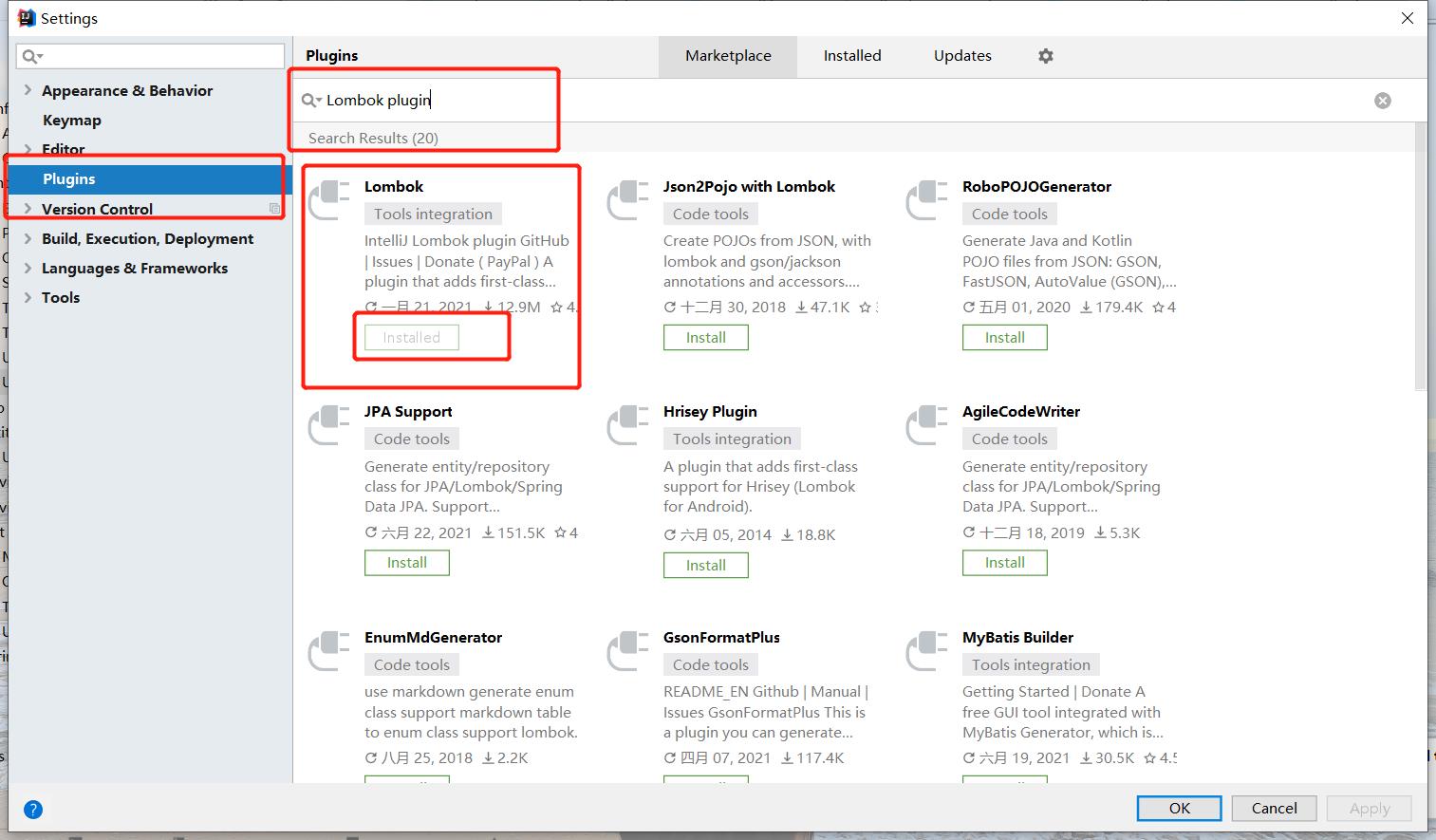The width and height of the screenshot is (1436, 840).
Task: Close the Settings window
Action: click(1408, 18)
